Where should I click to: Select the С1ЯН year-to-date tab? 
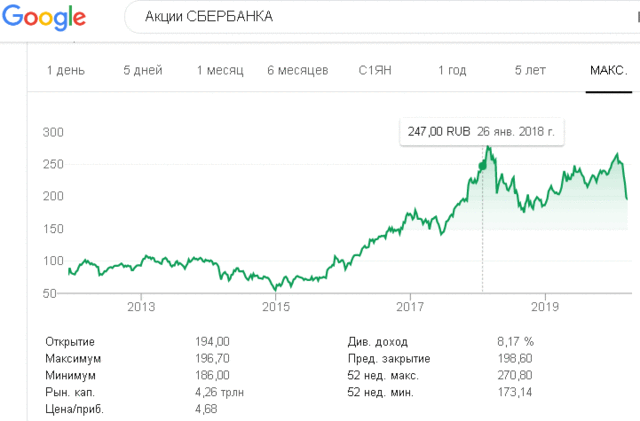[x=379, y=70]
